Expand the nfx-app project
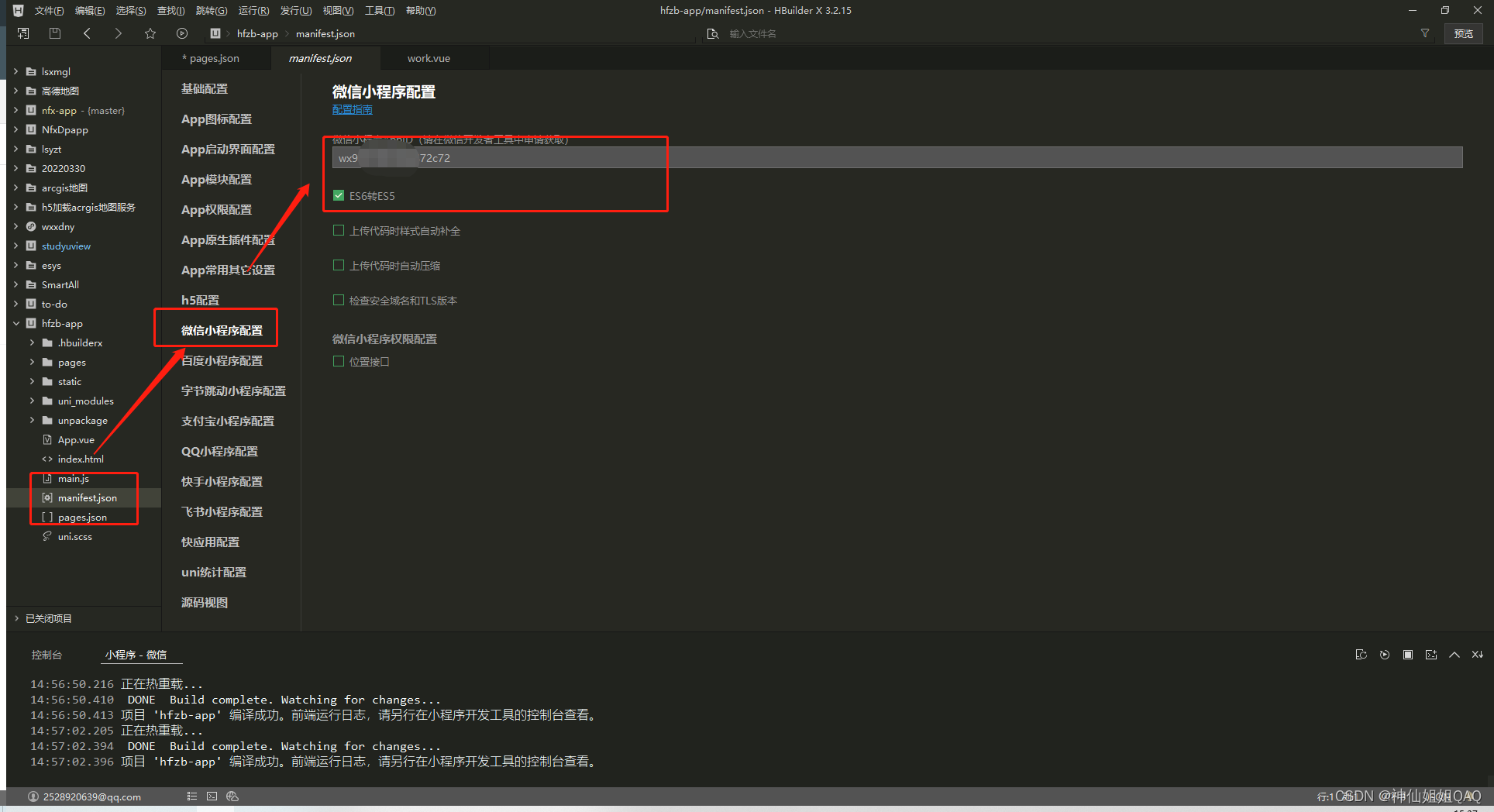 click(x=16, y=110)
